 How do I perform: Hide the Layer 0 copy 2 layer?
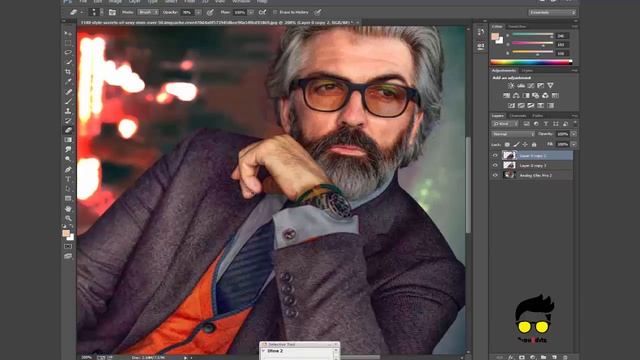tap(495, 156)
